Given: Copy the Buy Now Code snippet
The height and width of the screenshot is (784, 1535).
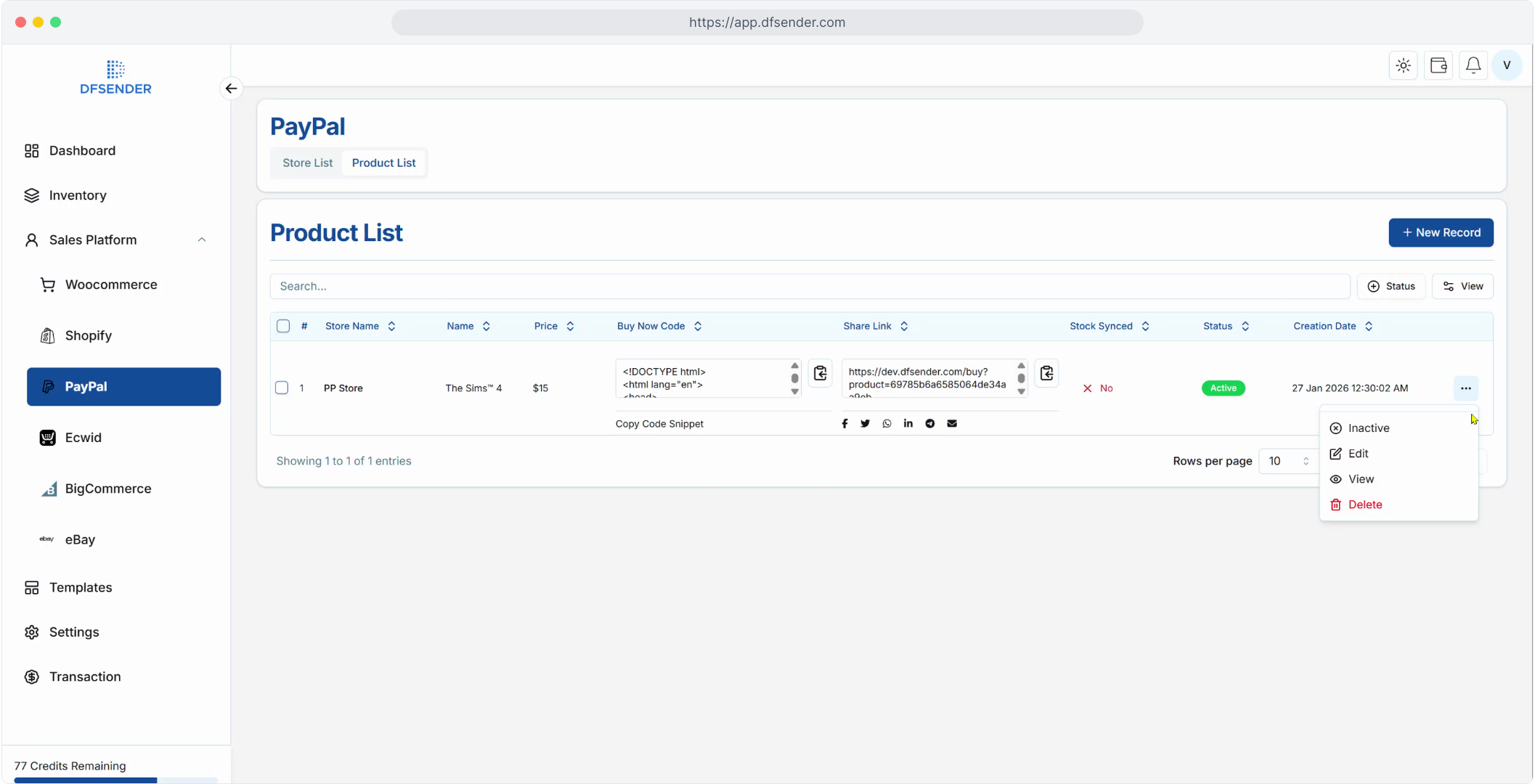Looking at the screenshot, I should pos(820,373).
